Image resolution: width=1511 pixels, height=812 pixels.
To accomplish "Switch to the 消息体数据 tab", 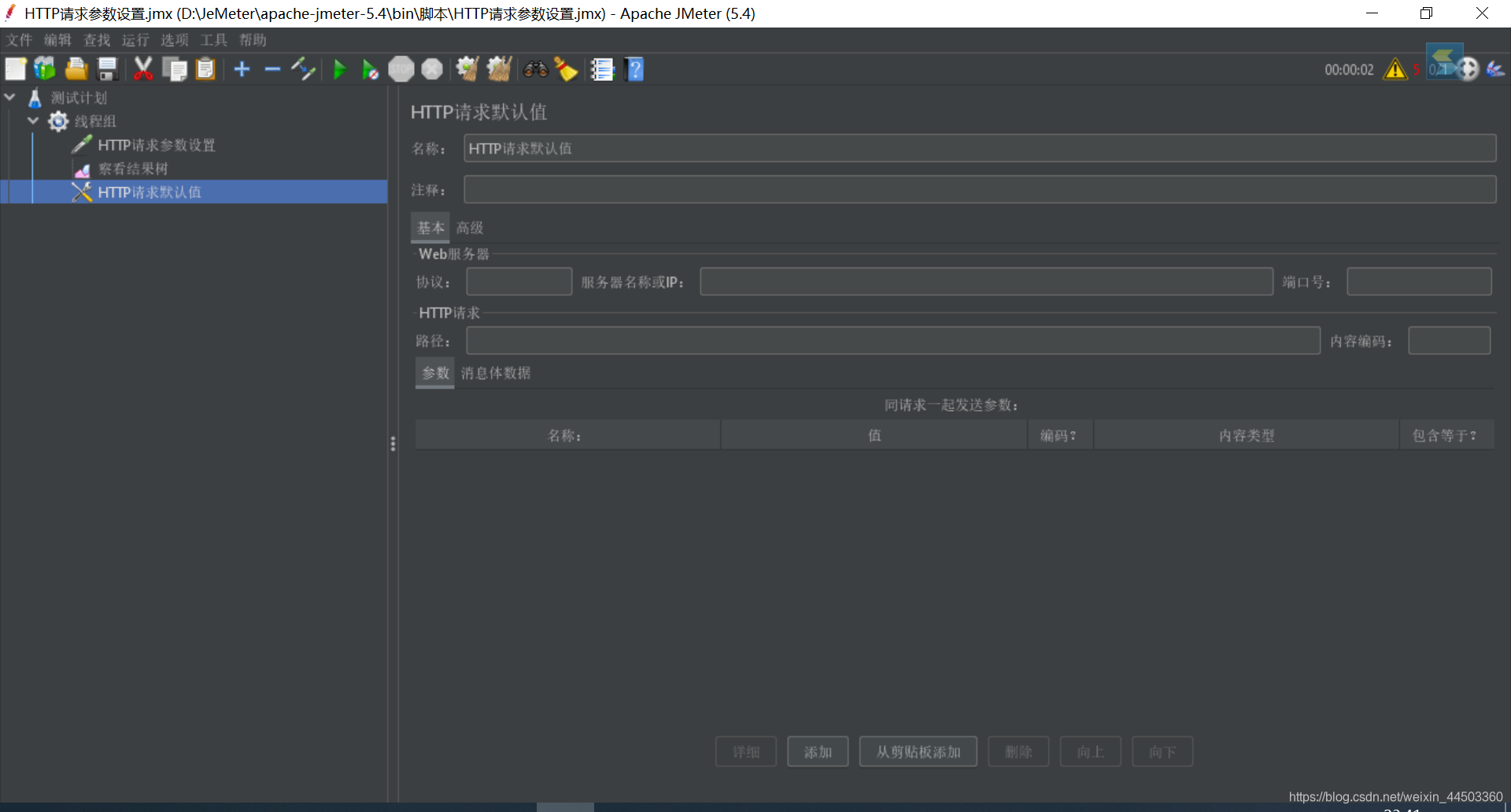I will click(x=496, y=373).
